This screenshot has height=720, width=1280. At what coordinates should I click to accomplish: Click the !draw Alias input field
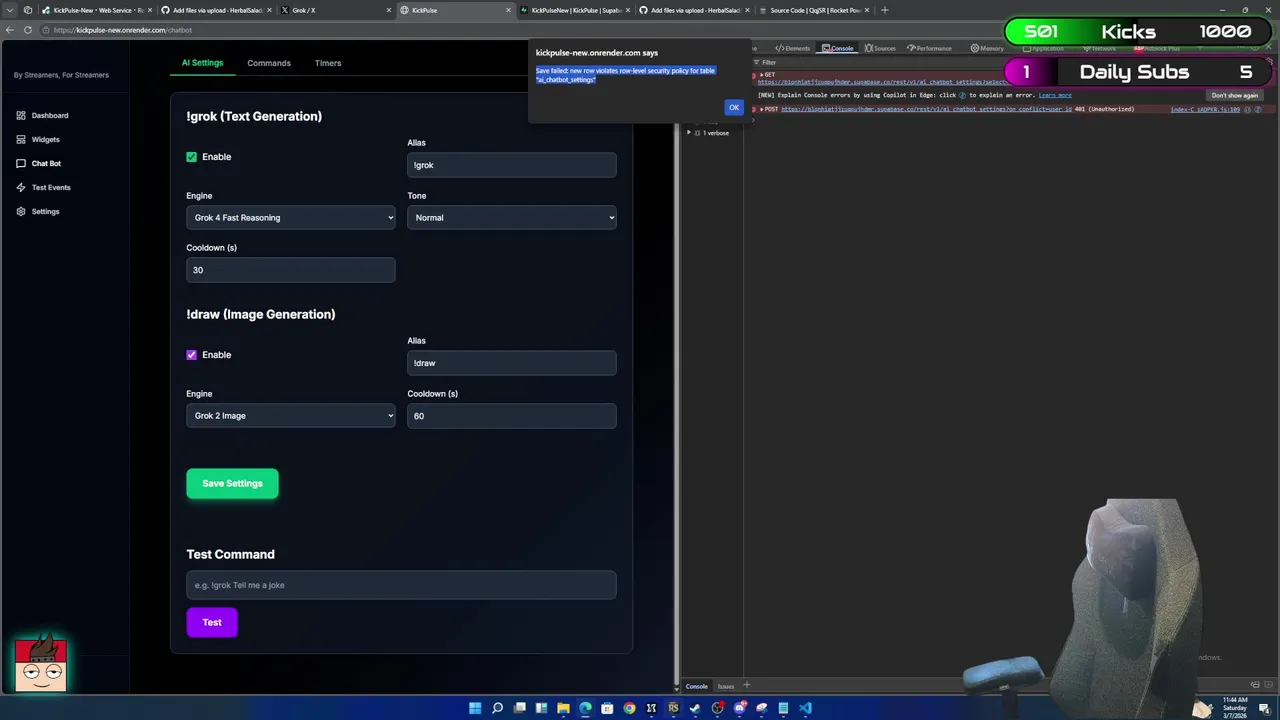tap(512, 363)
